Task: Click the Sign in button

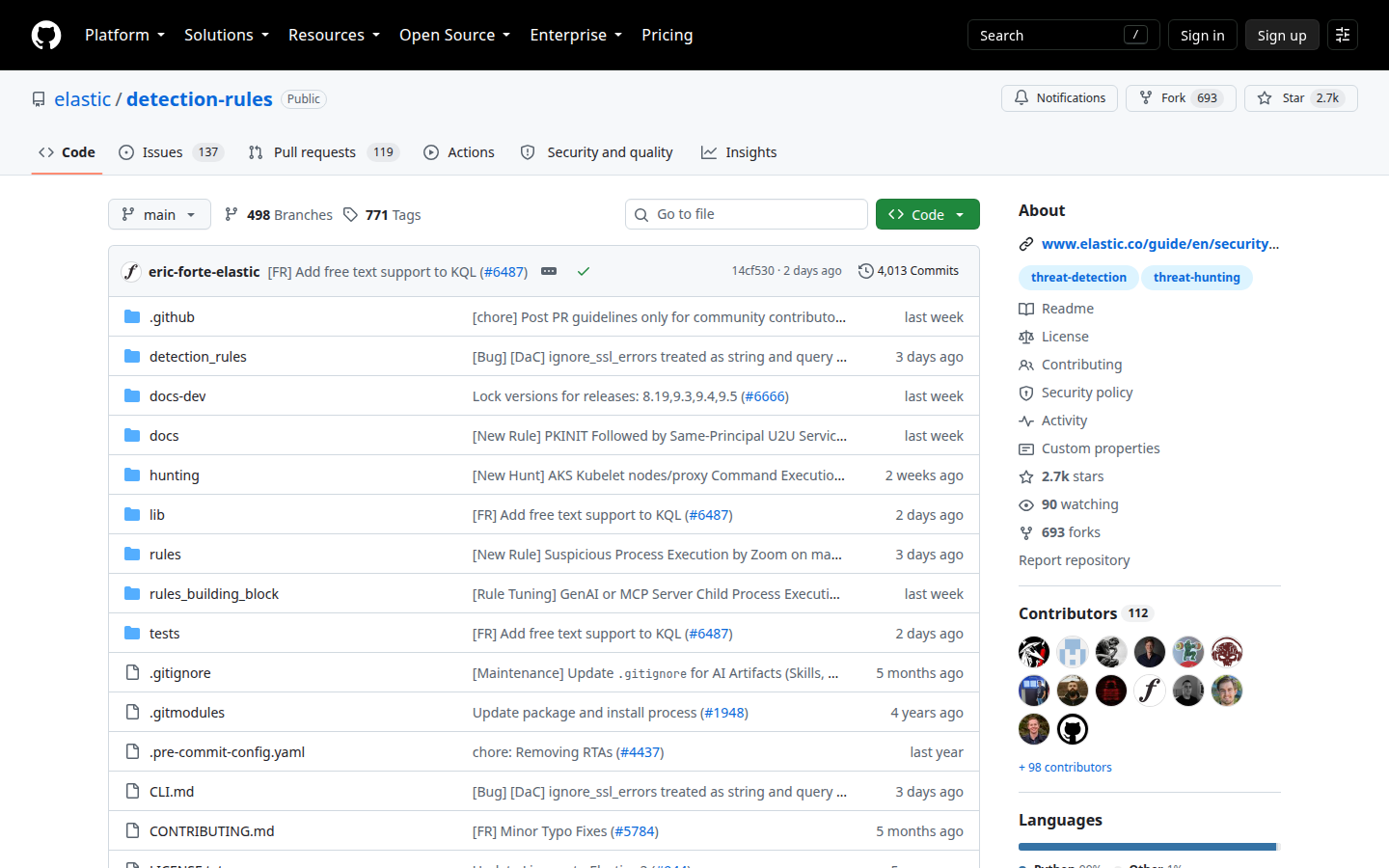Action: (1203, 35)
